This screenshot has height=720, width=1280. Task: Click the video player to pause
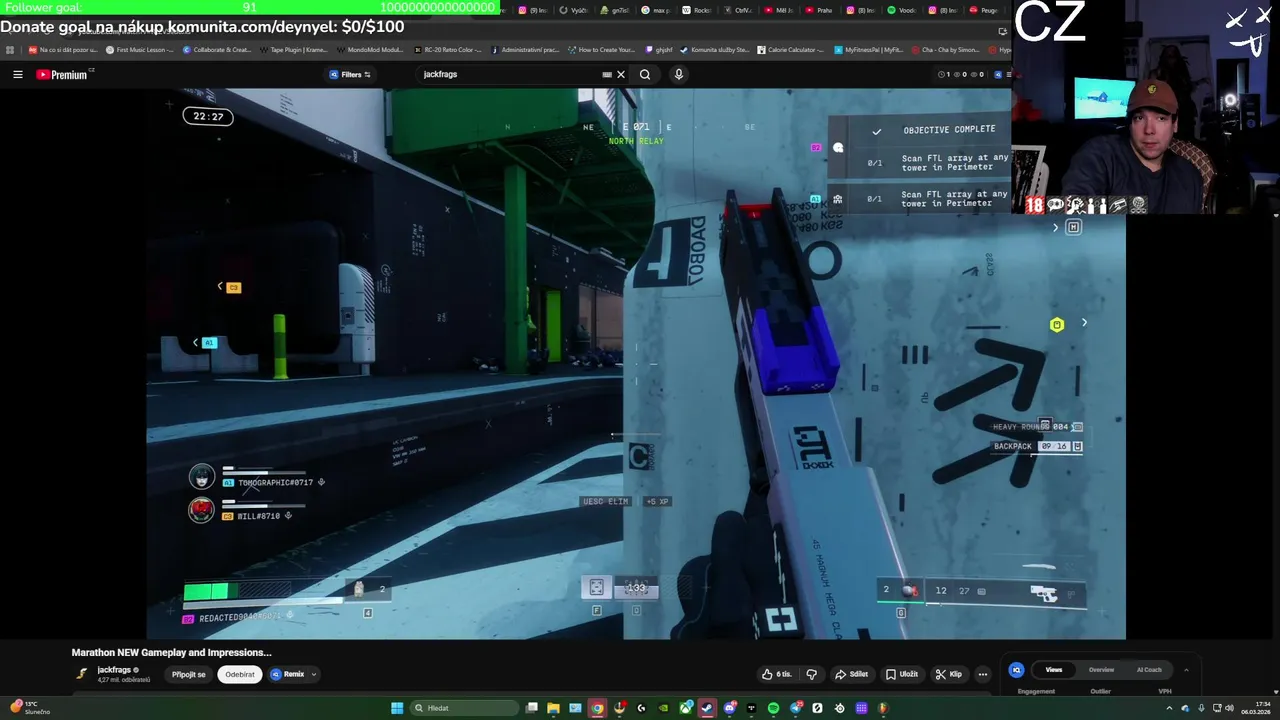636,363
